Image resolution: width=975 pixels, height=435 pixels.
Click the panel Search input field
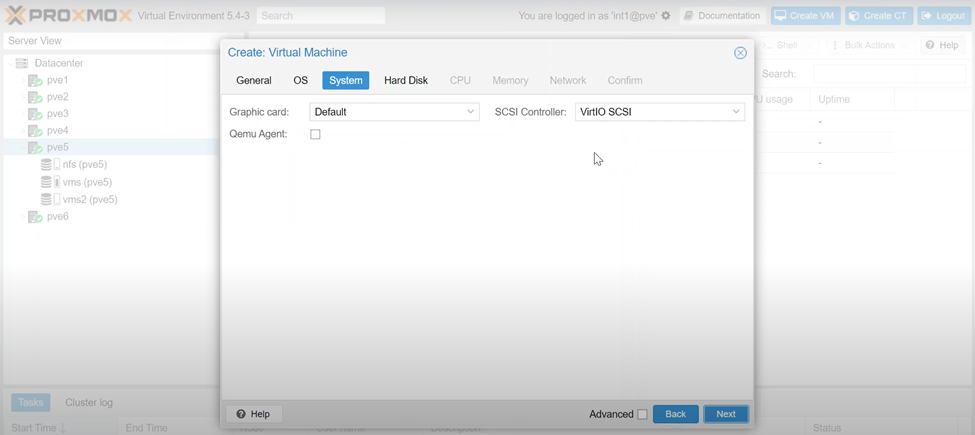[889, 73]
